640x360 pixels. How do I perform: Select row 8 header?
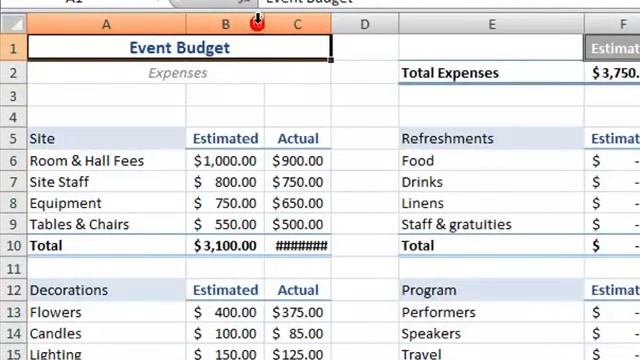coord(13,203)
